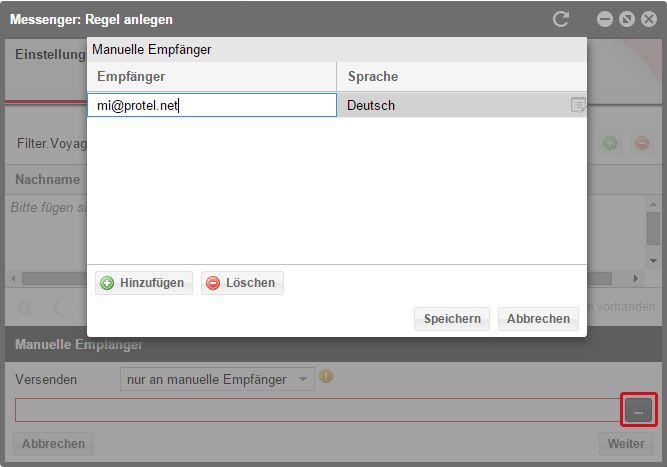Click the green add icon beside filter
This screenshot has height=467, width=667.
tap(610, 143)
